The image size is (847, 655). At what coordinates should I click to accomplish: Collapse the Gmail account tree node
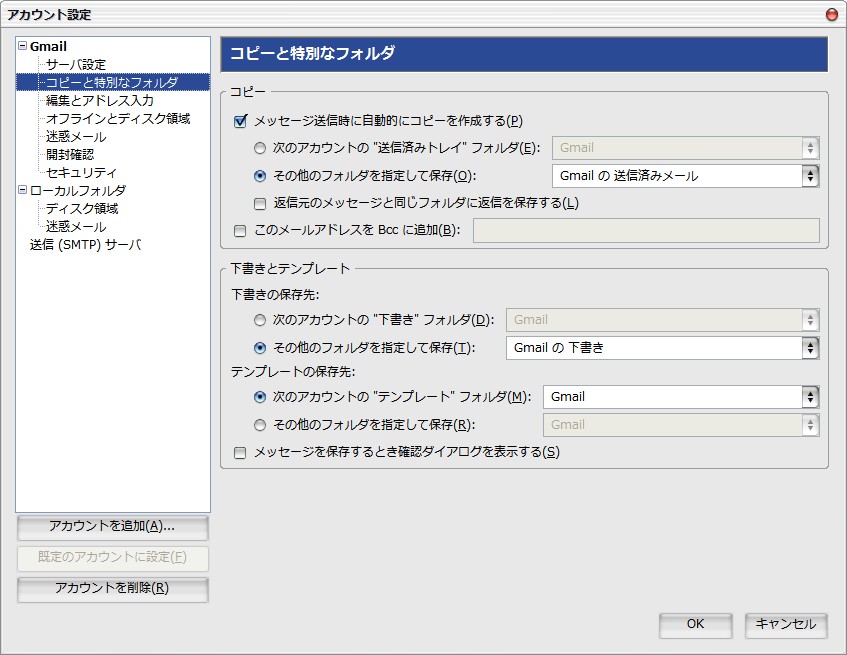pyautogui.click(x=22, y=46)
